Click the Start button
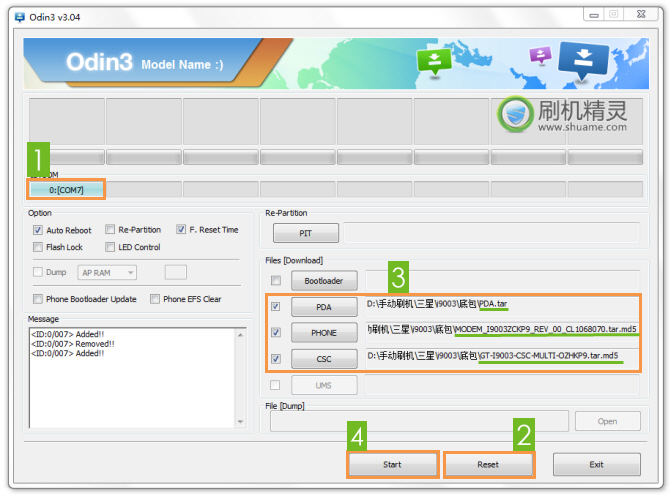The image size is (670, 495). [393, 464]
